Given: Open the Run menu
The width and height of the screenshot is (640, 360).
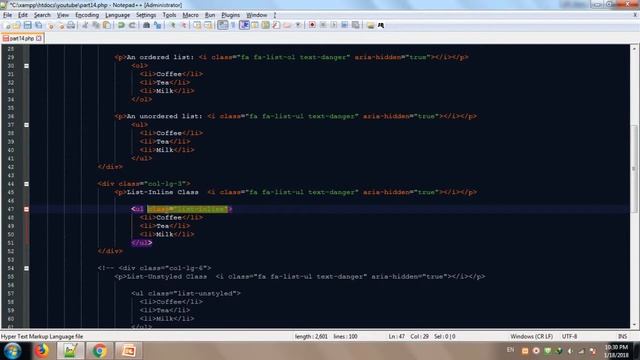Looking at the screenshot, I should click(210, 15).
